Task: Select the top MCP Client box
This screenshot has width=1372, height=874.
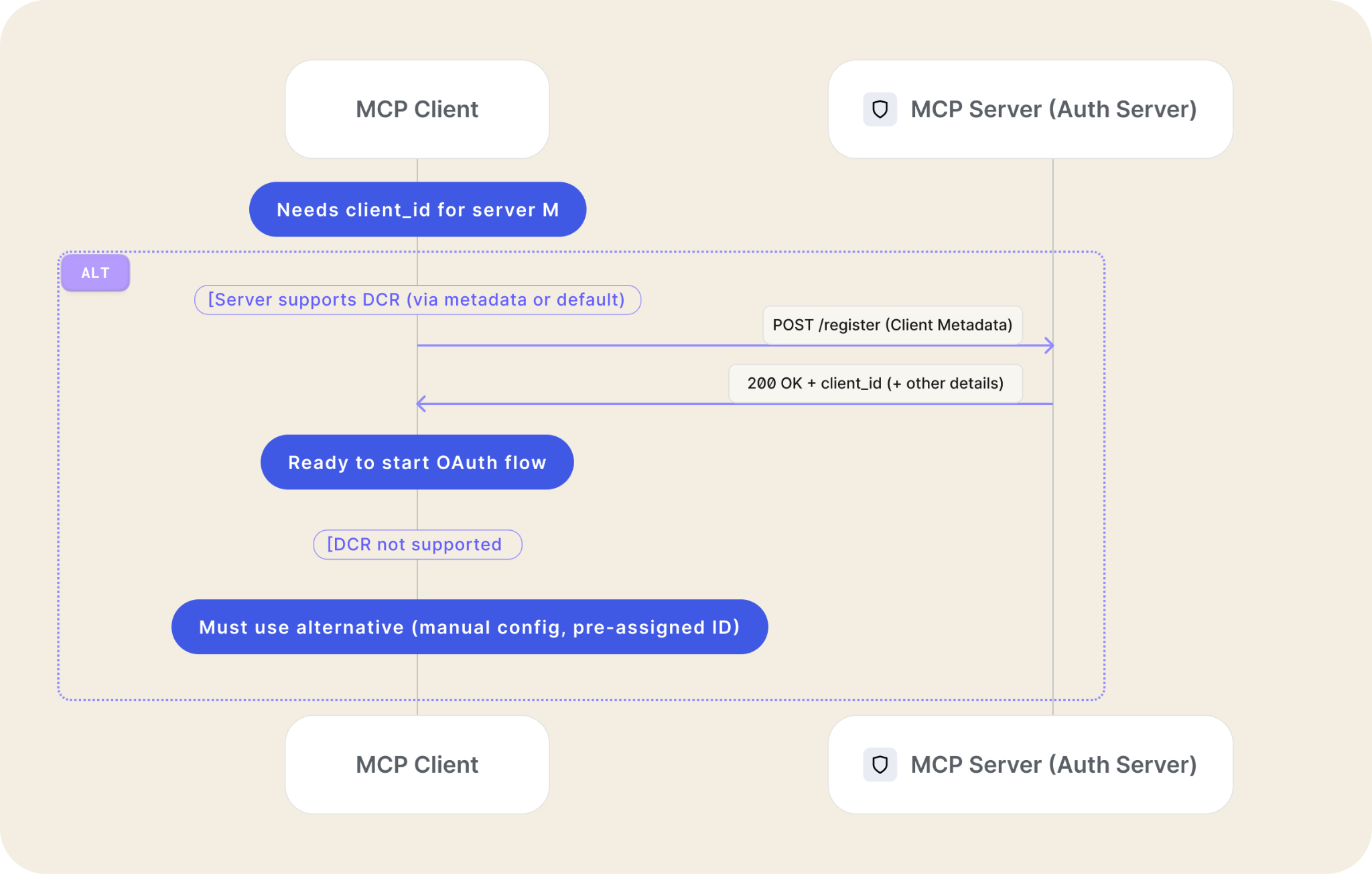Action: 417,109
